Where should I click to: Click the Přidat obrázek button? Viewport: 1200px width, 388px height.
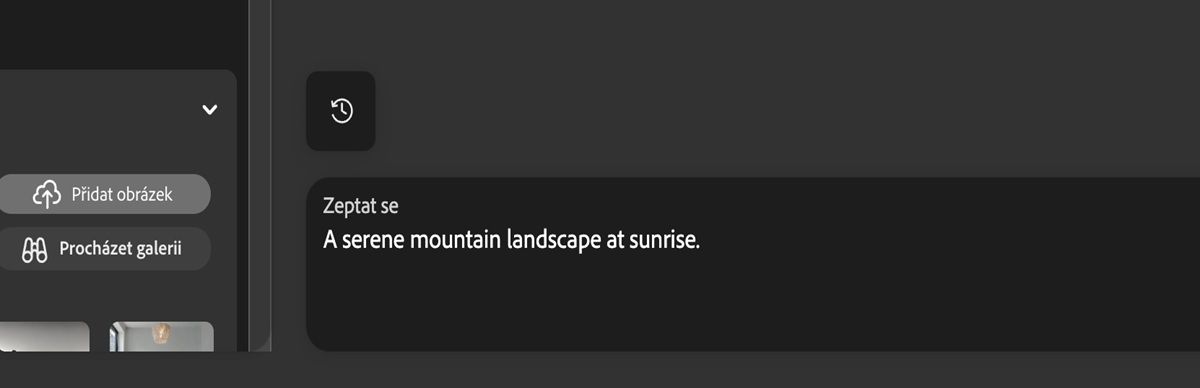tap(104, 194)
